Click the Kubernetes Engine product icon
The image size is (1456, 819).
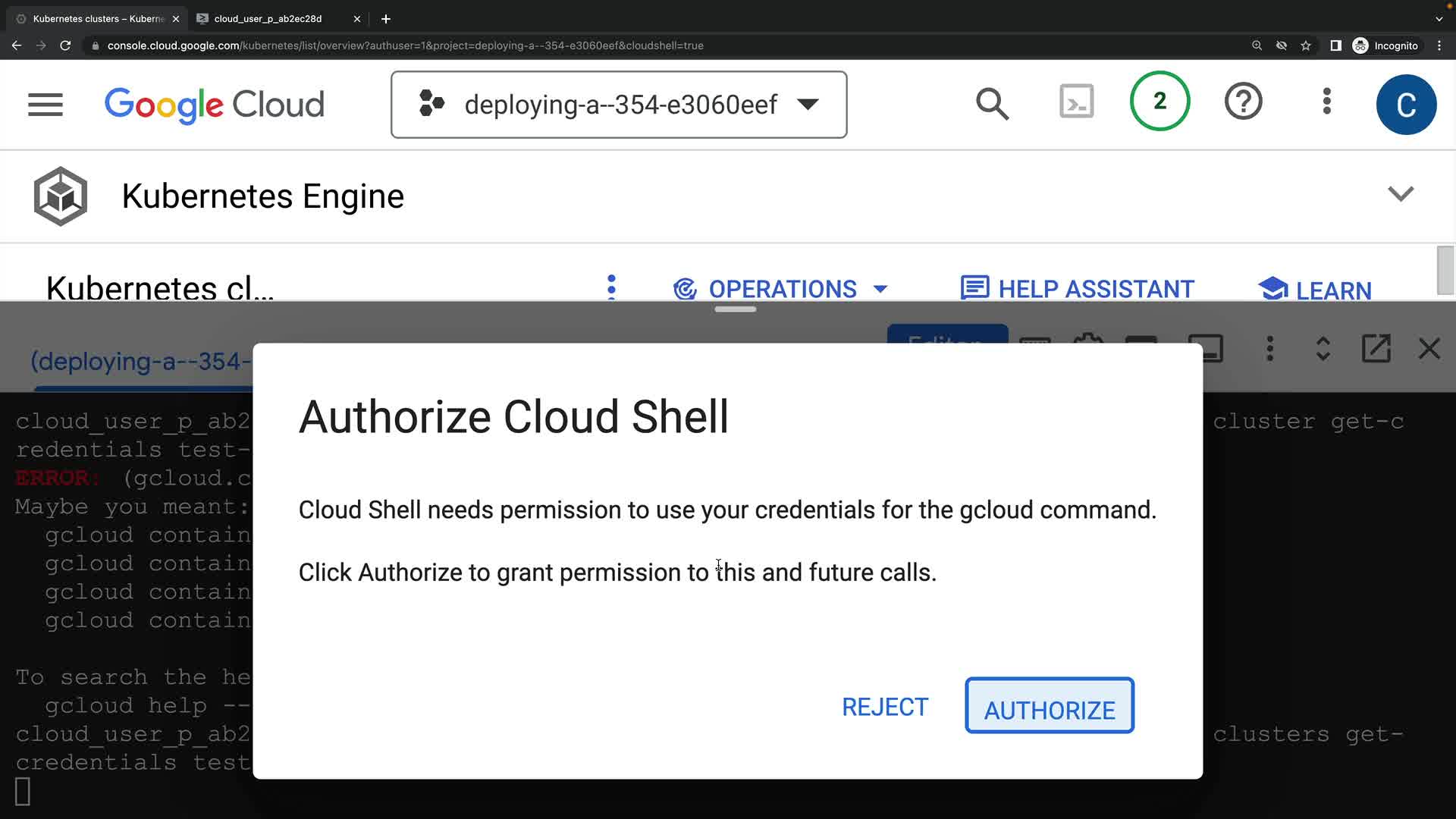pos(61,196)
